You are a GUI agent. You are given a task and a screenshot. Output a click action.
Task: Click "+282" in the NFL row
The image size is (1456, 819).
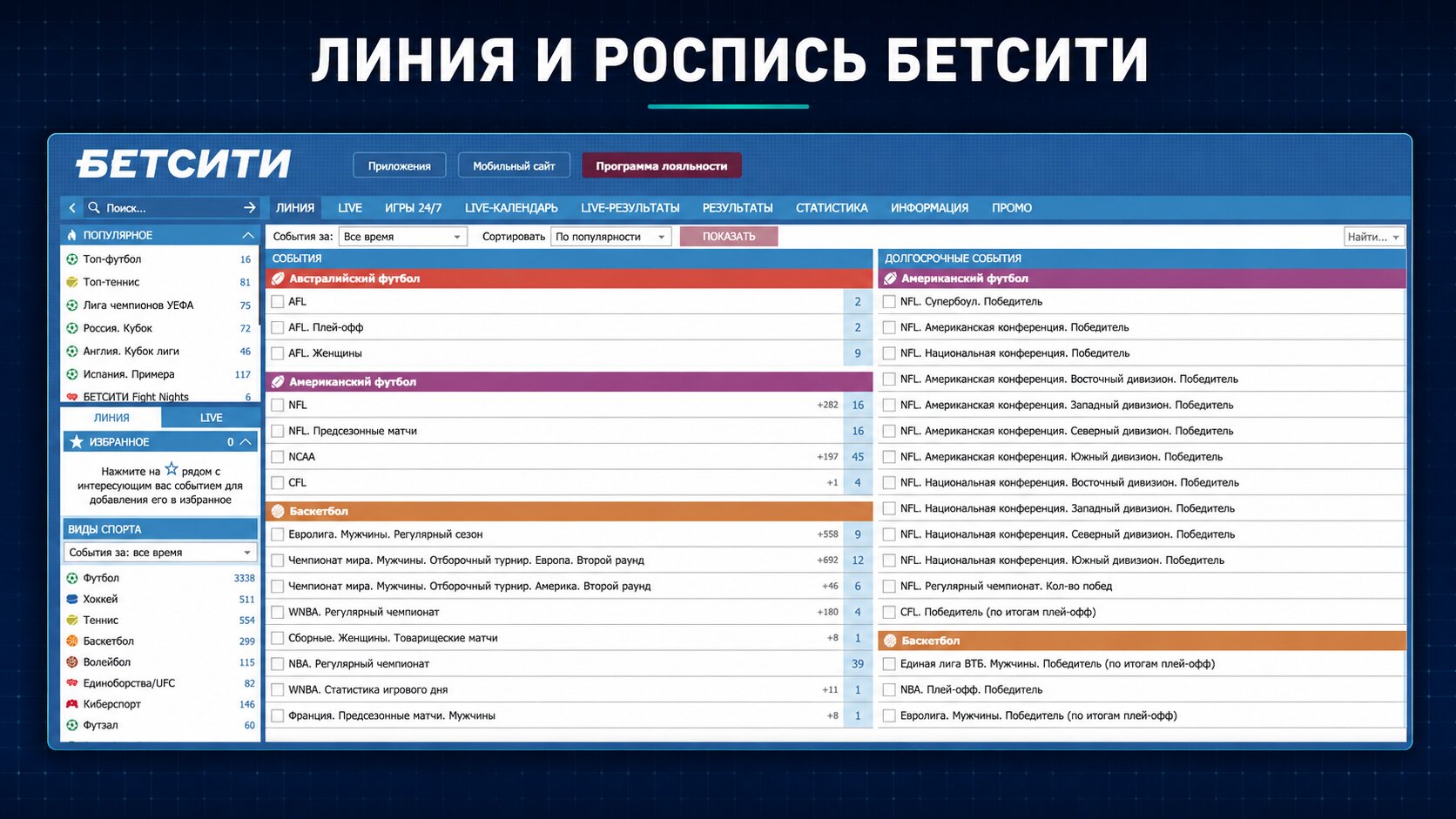coord(827,406)
